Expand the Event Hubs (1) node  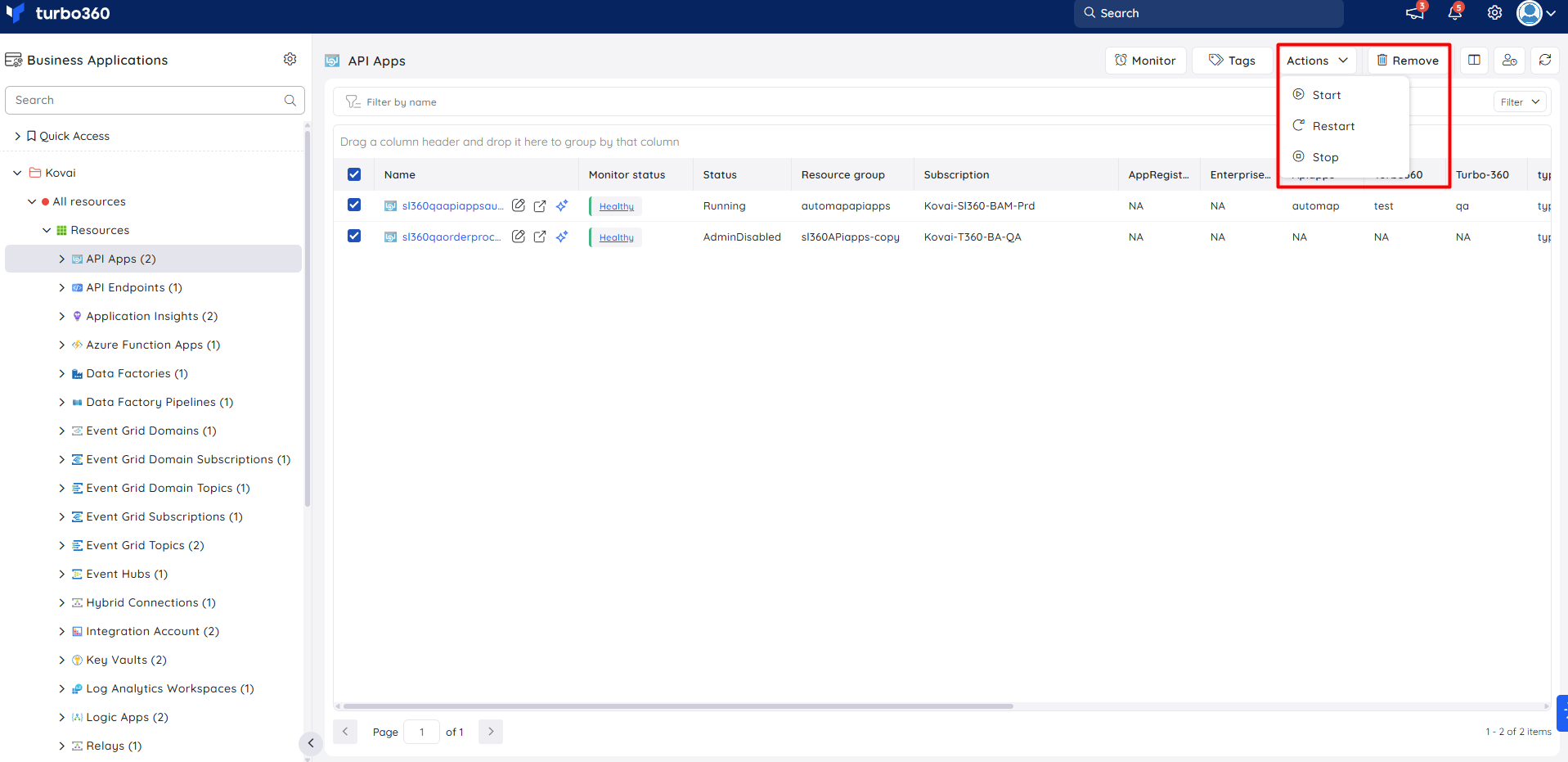[x=61, y=574]
